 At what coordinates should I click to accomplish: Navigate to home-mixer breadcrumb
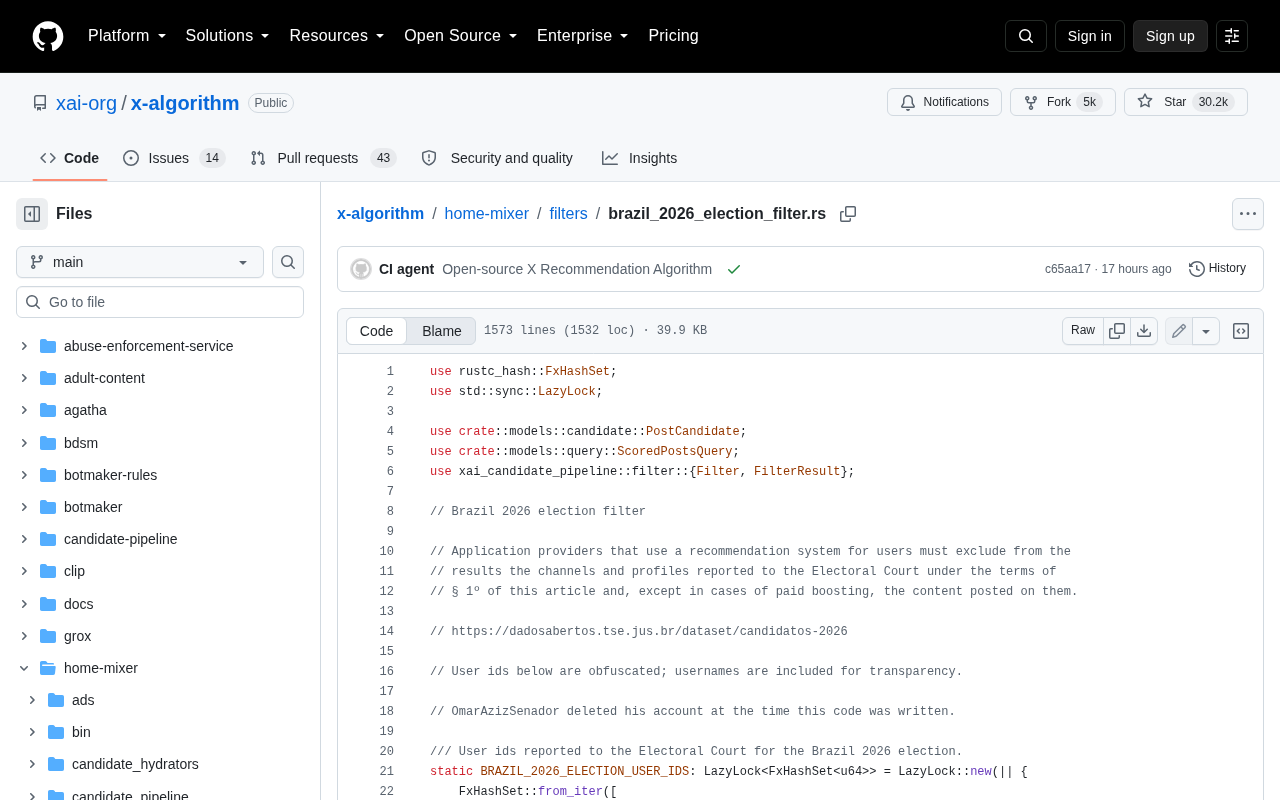(x=487, y=214)
